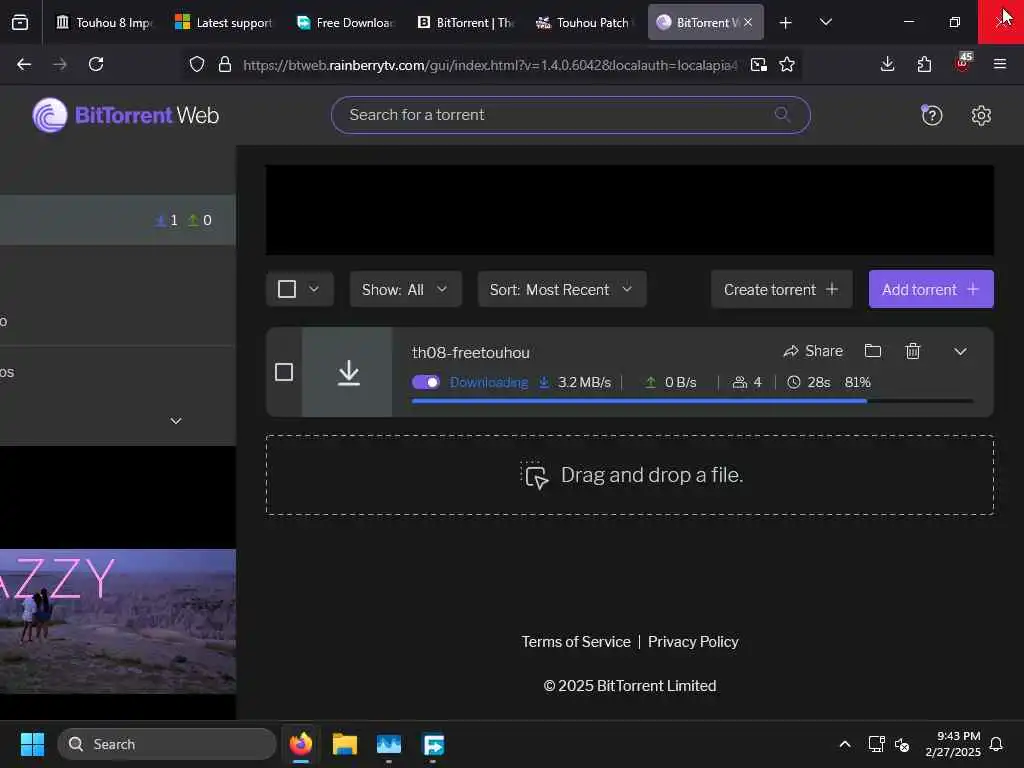Click the tracking protection shield icon
1024x768 pixels.
[x=197, y=64]
